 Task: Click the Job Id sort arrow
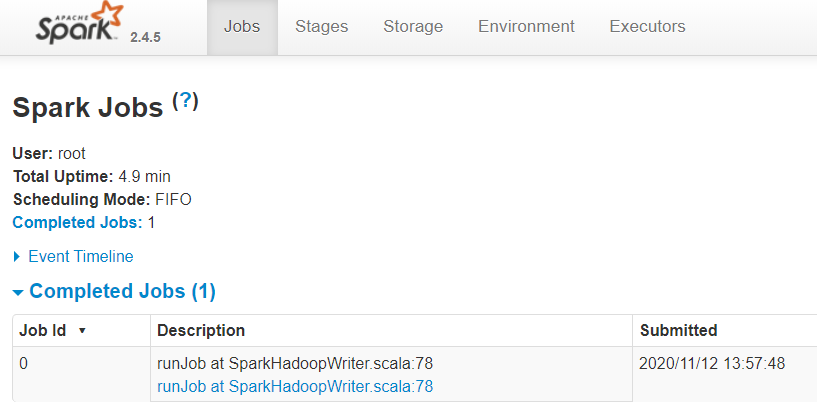coord(82,331)
